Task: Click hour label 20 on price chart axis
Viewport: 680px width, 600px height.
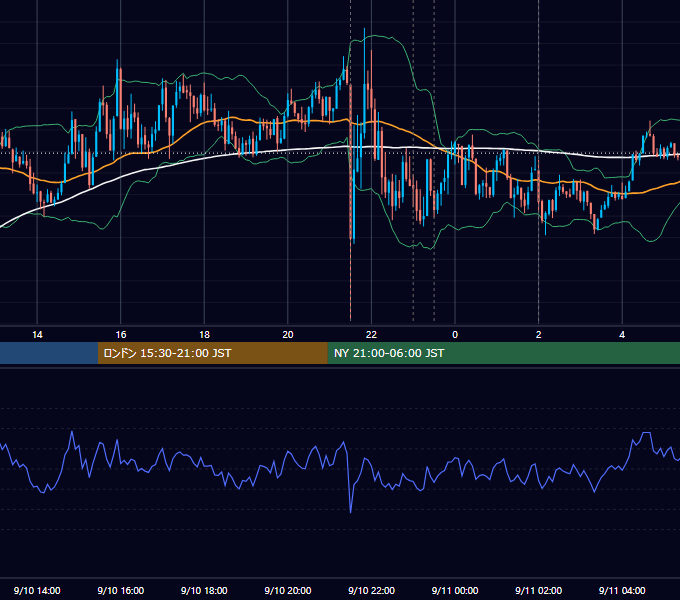Action: coord(288,335)
